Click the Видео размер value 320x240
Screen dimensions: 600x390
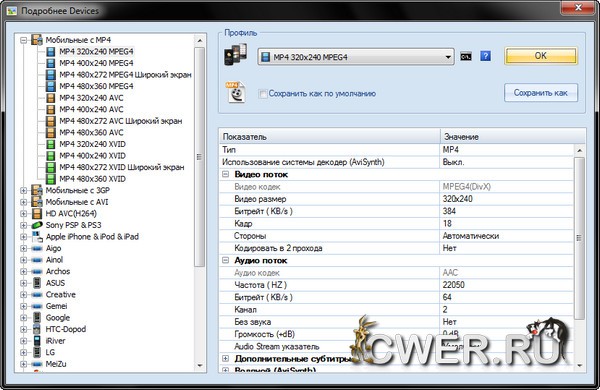point(458,199)
